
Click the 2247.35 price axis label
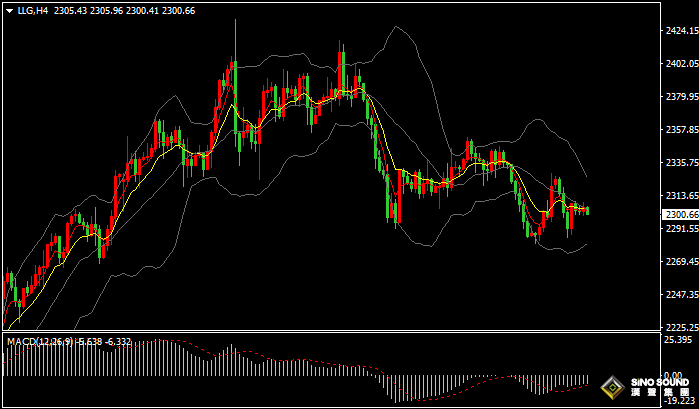[x=680, y=295]
